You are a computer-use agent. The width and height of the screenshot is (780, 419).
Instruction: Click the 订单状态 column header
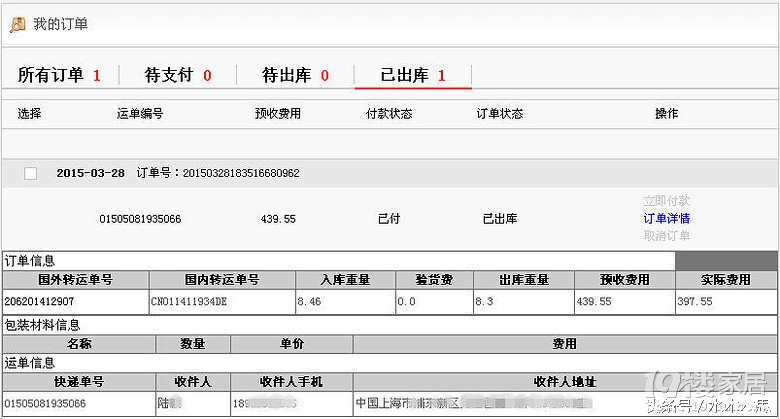pos(500,114)
